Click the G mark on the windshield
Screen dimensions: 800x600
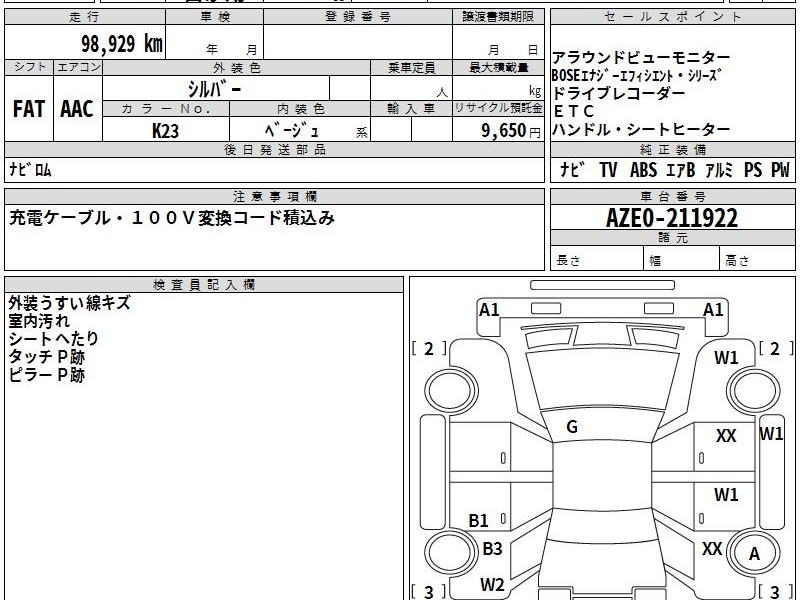point(572,427)
